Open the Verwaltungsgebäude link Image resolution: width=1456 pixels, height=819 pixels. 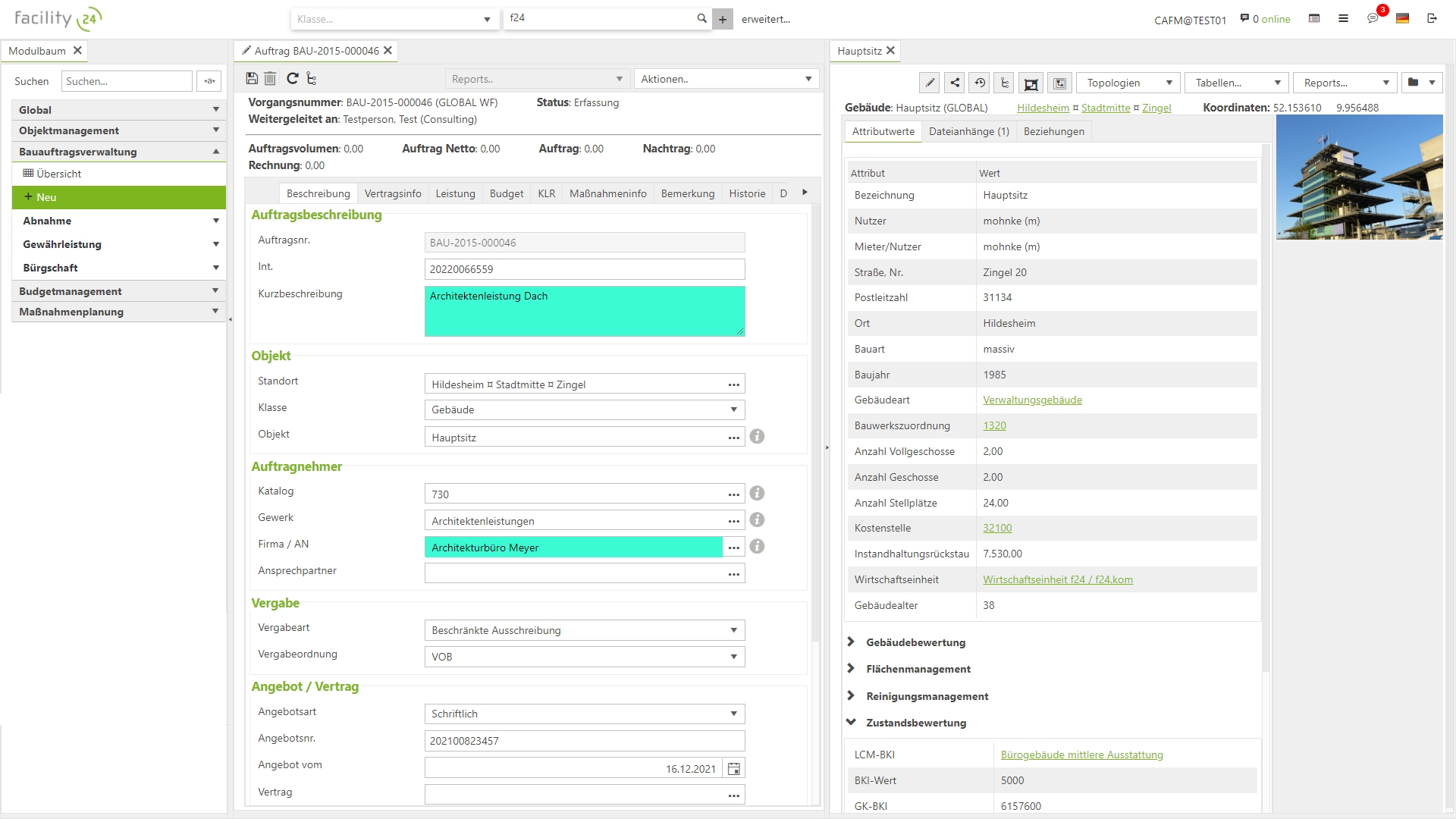pos(1032,400)
